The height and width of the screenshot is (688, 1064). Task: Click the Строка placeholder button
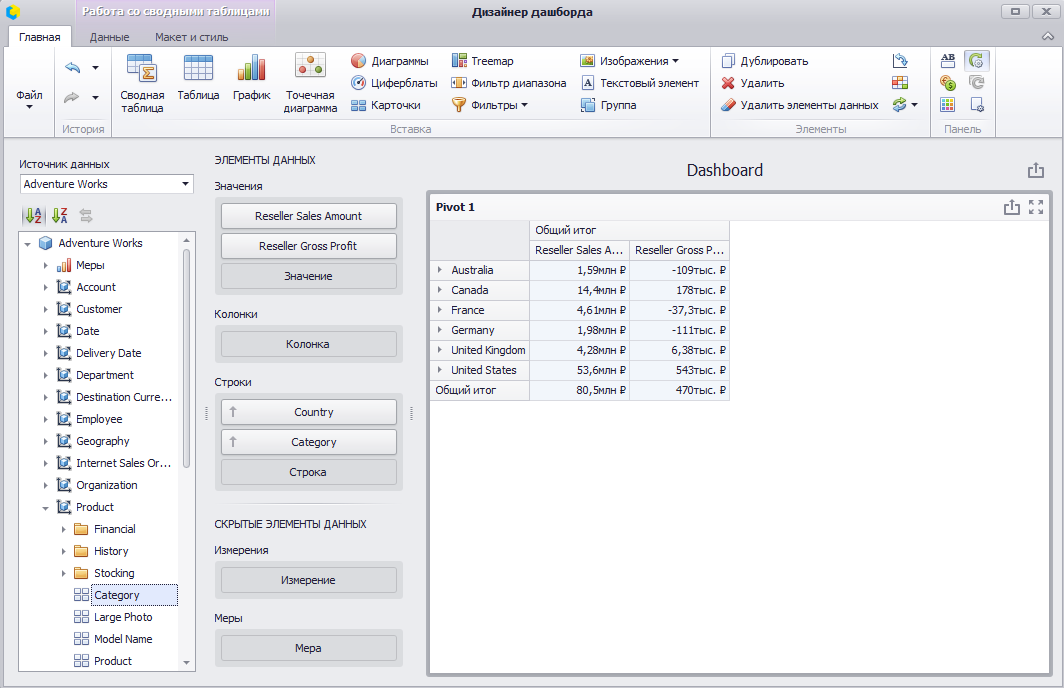[309, 472]
